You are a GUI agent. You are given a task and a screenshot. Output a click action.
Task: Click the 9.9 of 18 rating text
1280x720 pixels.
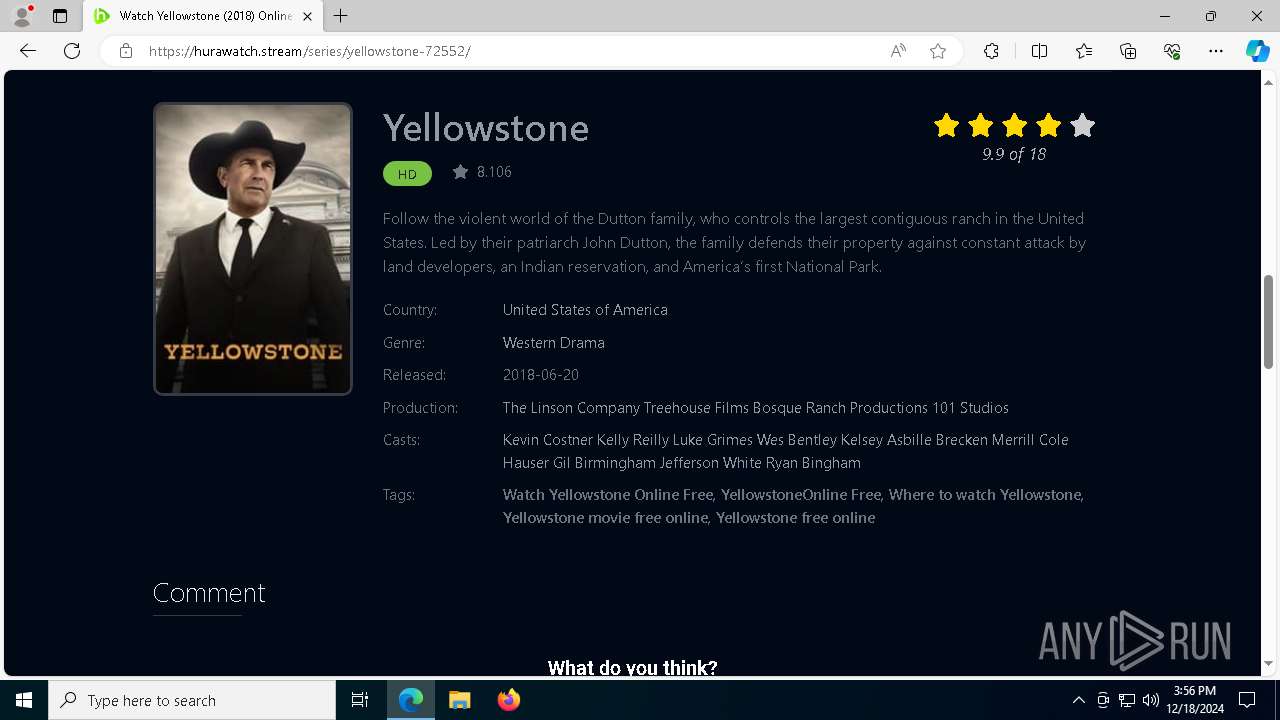1014,154
